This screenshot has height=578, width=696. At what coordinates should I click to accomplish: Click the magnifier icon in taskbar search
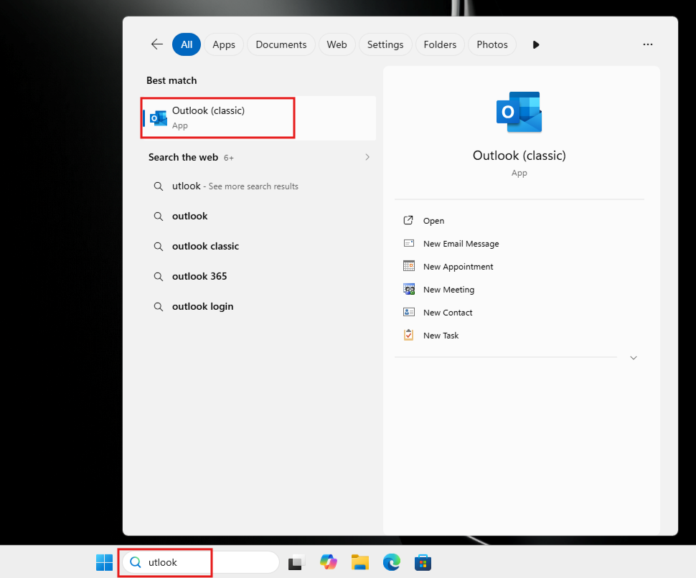pos(135,562)
